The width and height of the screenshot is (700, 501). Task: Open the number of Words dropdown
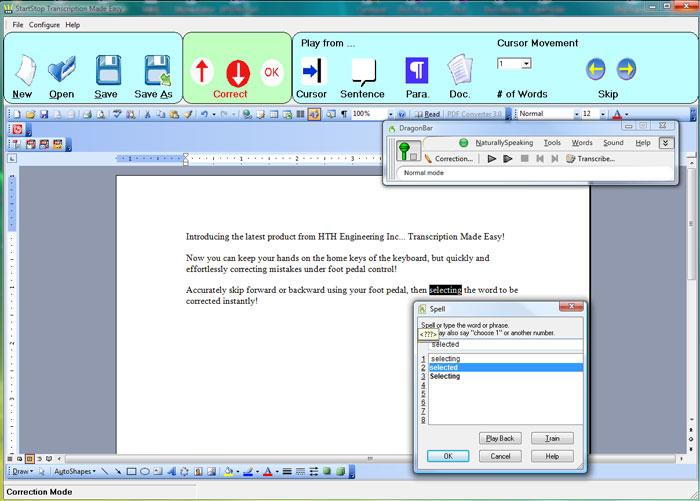pyautogui.click(x=526, y=64)
